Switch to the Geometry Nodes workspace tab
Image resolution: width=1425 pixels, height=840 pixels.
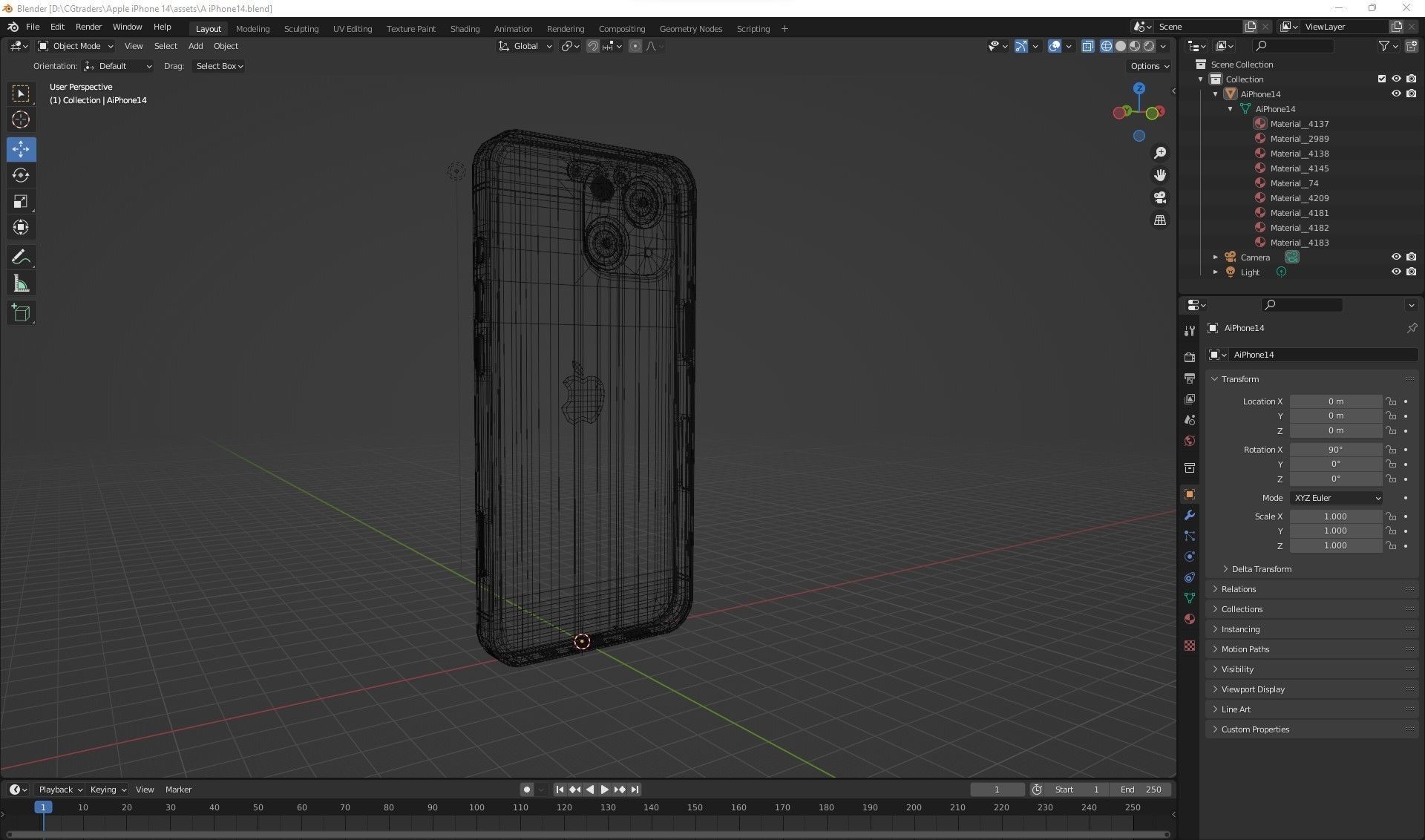click(x=690, y=29)
